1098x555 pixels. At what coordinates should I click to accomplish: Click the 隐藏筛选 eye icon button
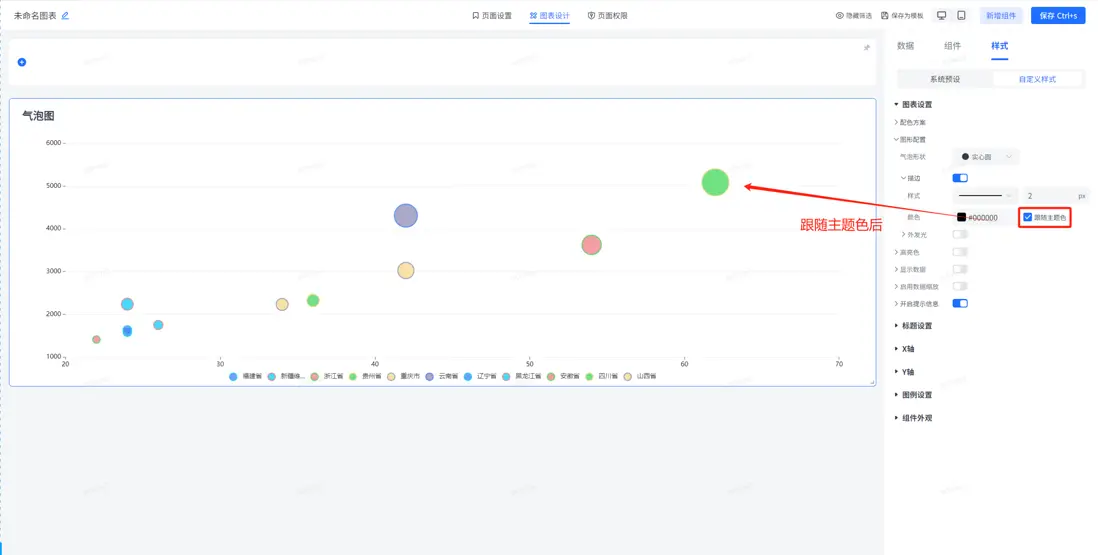click(x=854, y=15)
